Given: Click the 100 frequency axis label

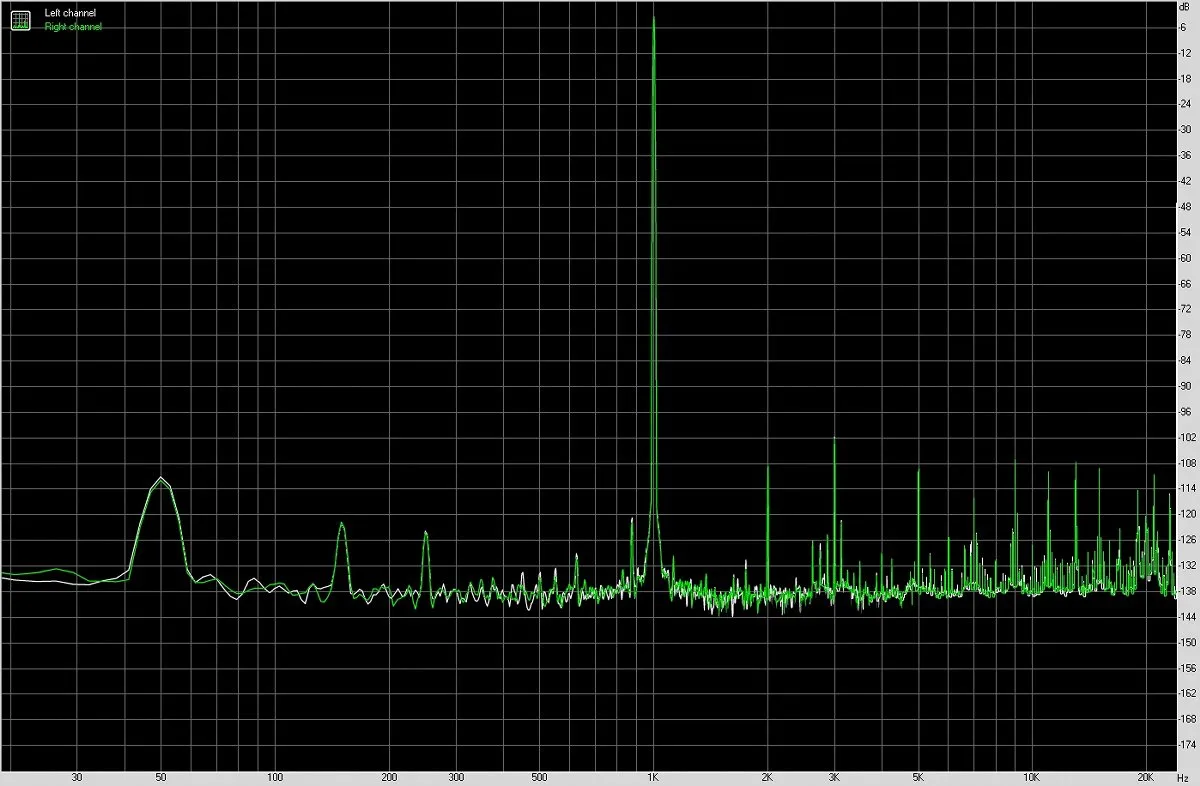Looking at the screenshot, I should pyautogui.click(x=276, y=777).
